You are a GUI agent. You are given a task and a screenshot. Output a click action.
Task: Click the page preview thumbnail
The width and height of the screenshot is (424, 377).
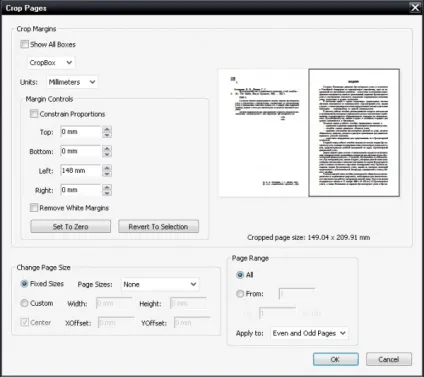309,133
